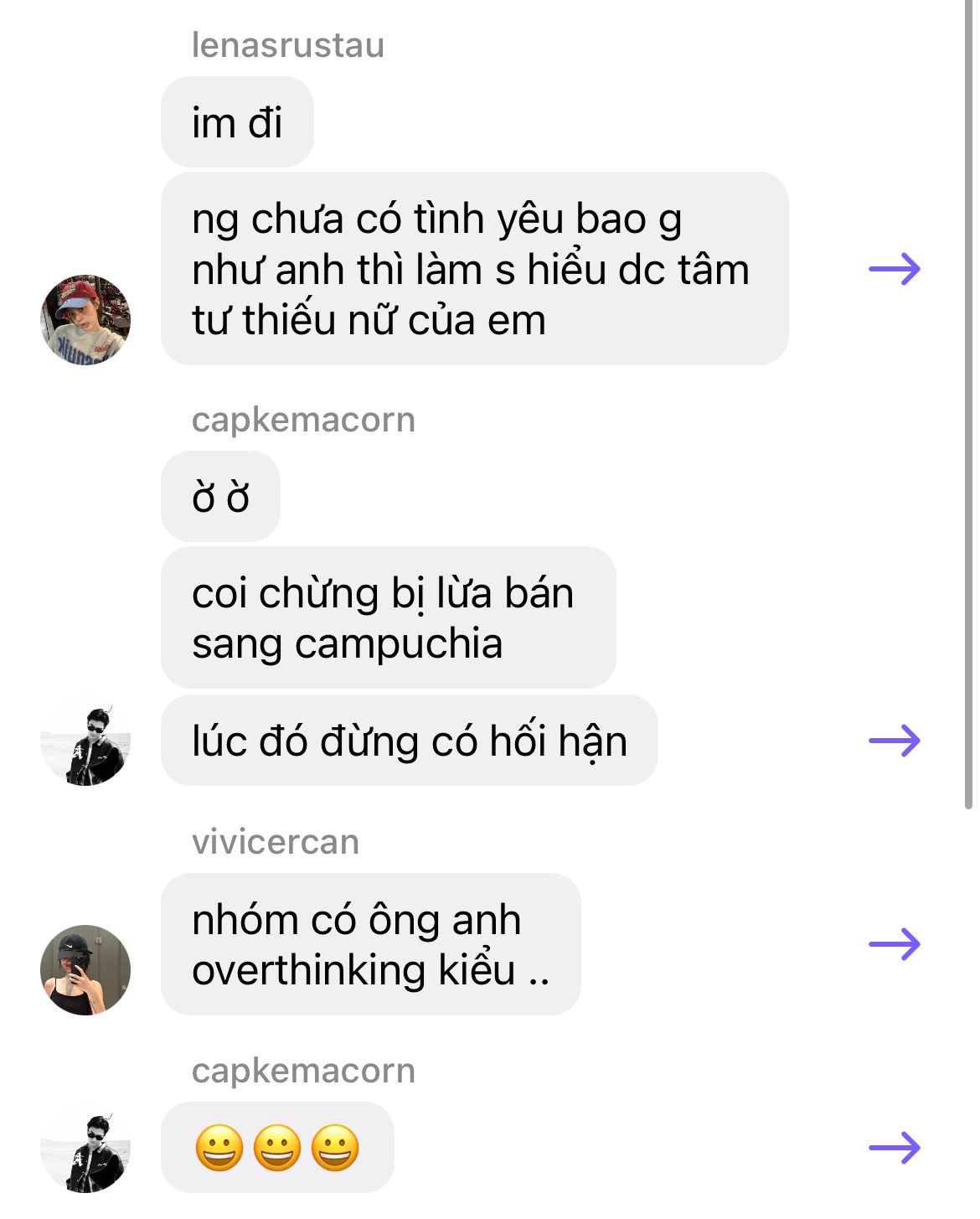The height and width of the screenshot is (1219, 980).
Task: Select the "ờ ờ" message bubble
Action: (220, 497)
